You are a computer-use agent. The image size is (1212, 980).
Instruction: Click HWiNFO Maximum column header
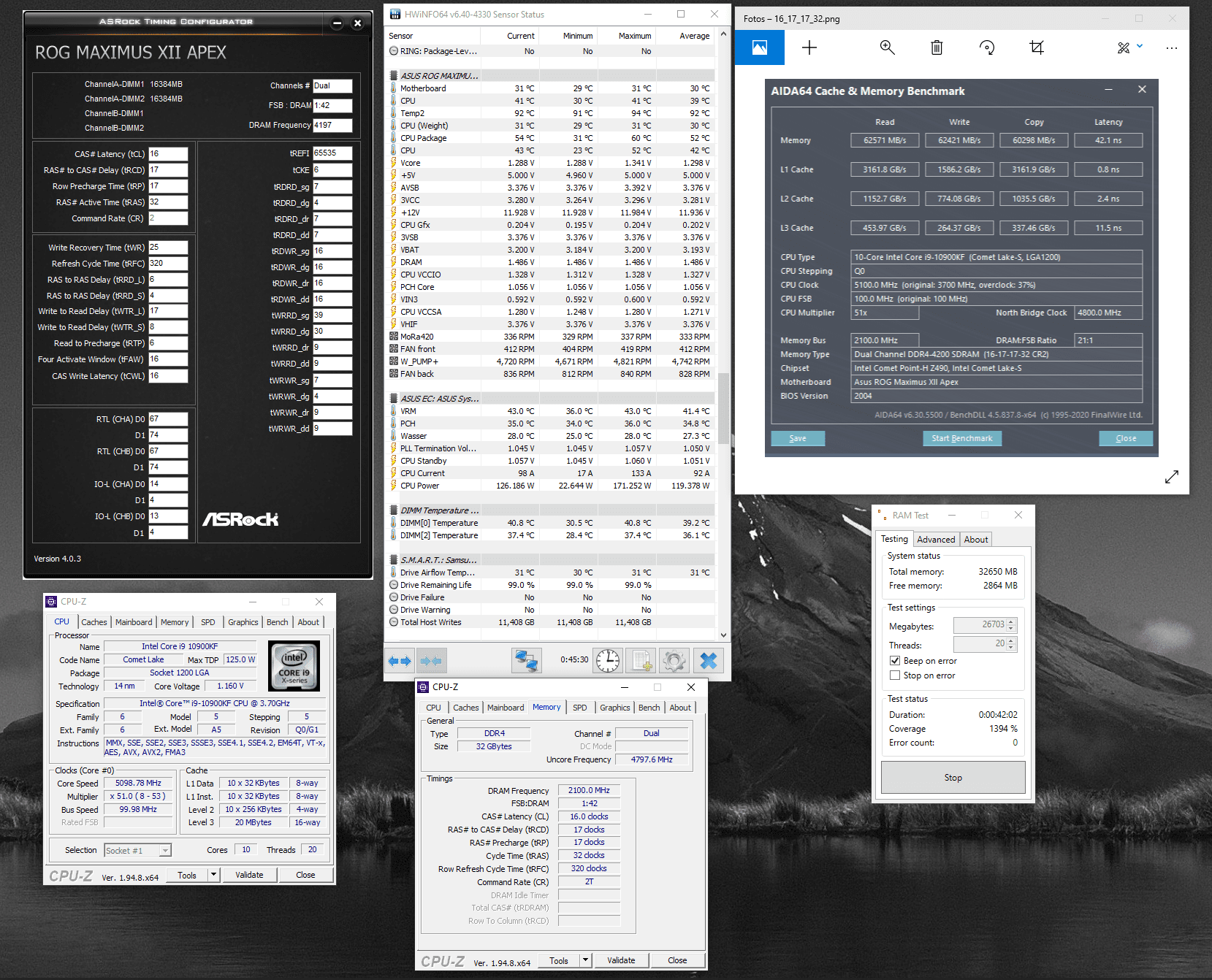(628, 36)
